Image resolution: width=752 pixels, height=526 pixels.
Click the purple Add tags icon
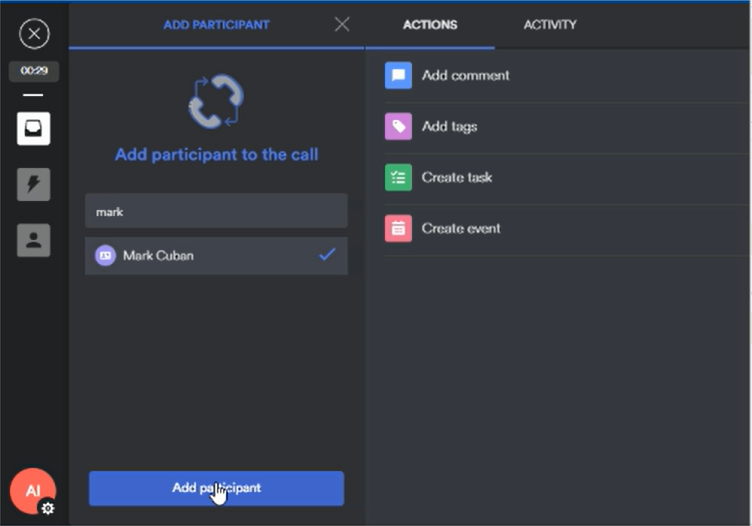click(398, 127)
